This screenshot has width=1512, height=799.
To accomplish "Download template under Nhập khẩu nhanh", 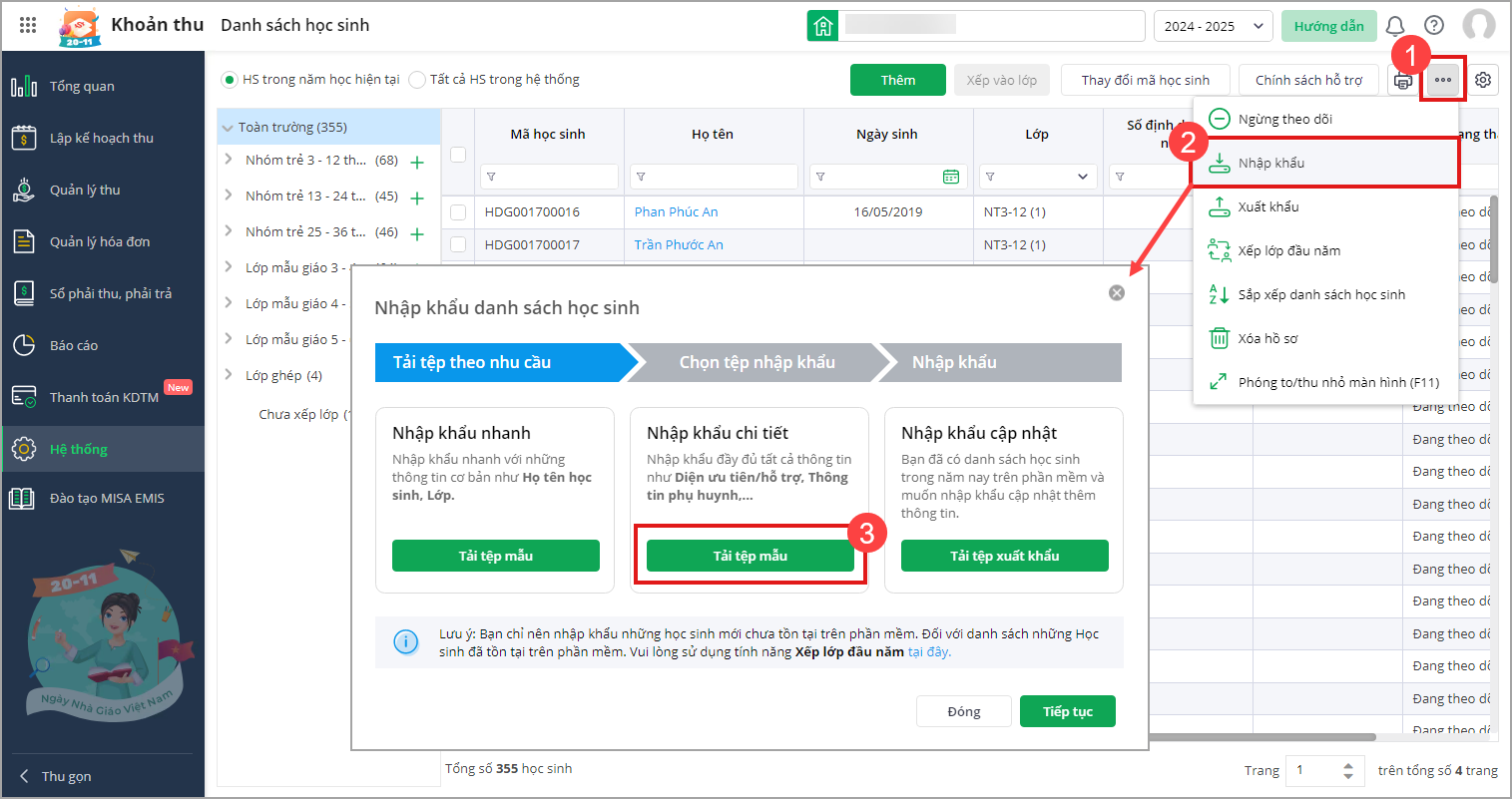I will click(496, 556).
